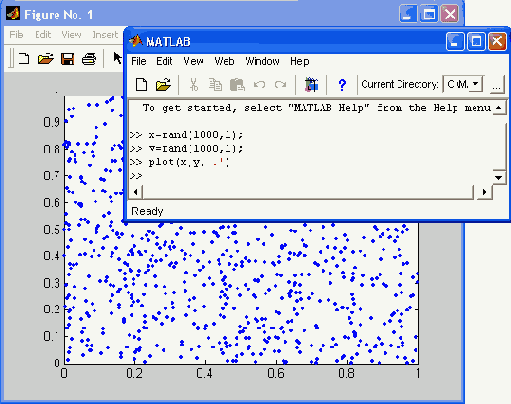Click the Copy icon in MATLAB toolbar
Viewport: 511px width, 404px height.
(215, 85)
